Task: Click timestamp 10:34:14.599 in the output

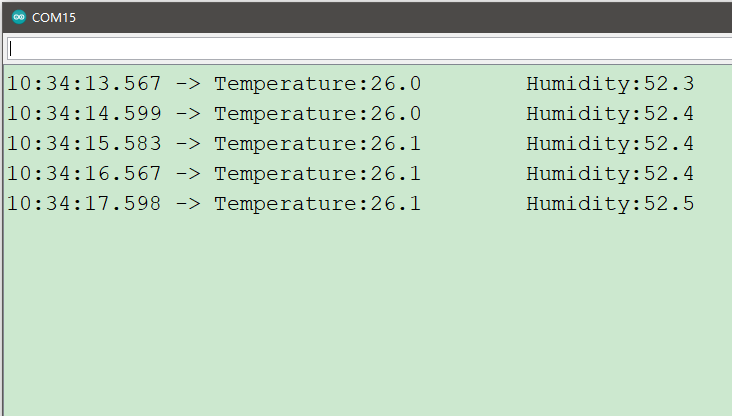Action: pyautogui.click(x=84, y=114)
